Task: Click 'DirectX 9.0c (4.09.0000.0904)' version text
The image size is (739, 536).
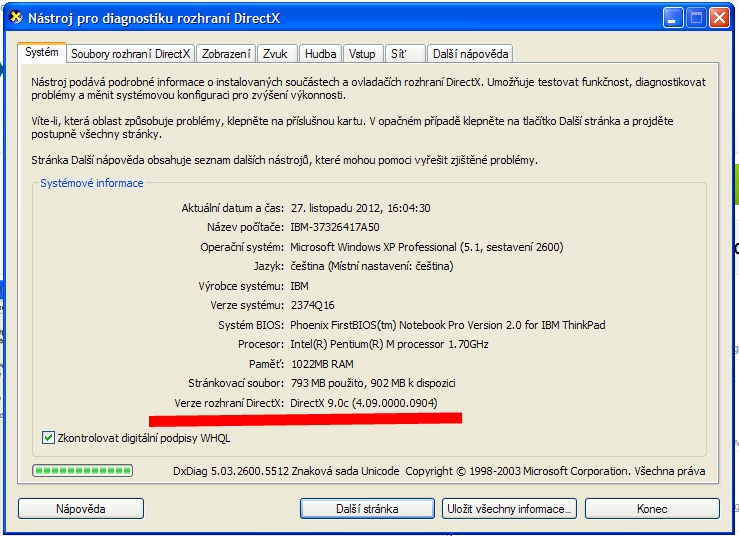Action: [x=364, y=403]
